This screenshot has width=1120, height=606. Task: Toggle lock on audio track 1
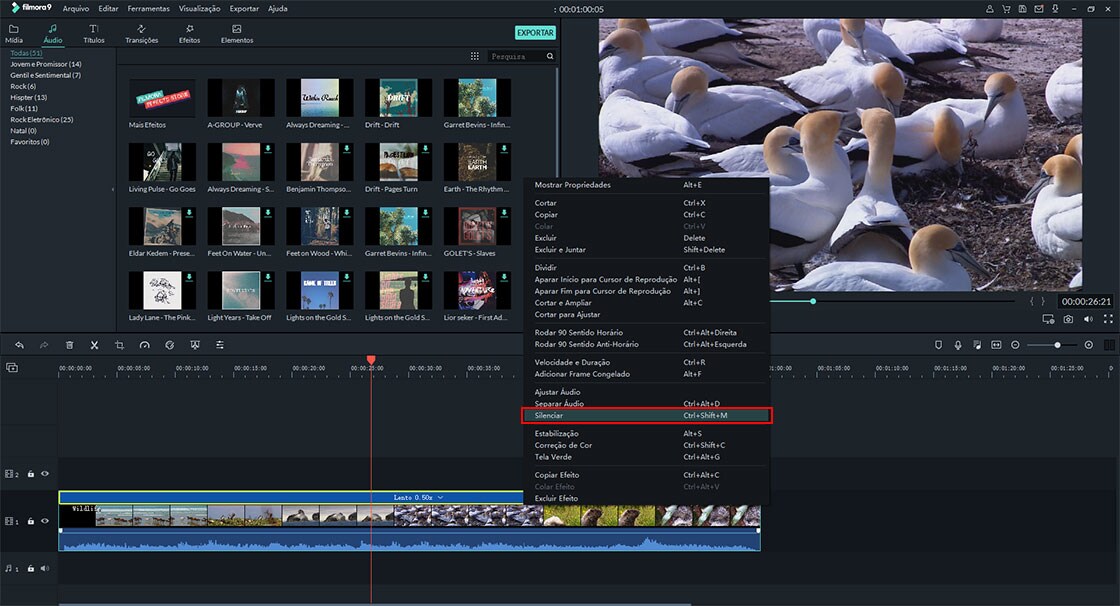pyautogui.click(x=31, y=569)
